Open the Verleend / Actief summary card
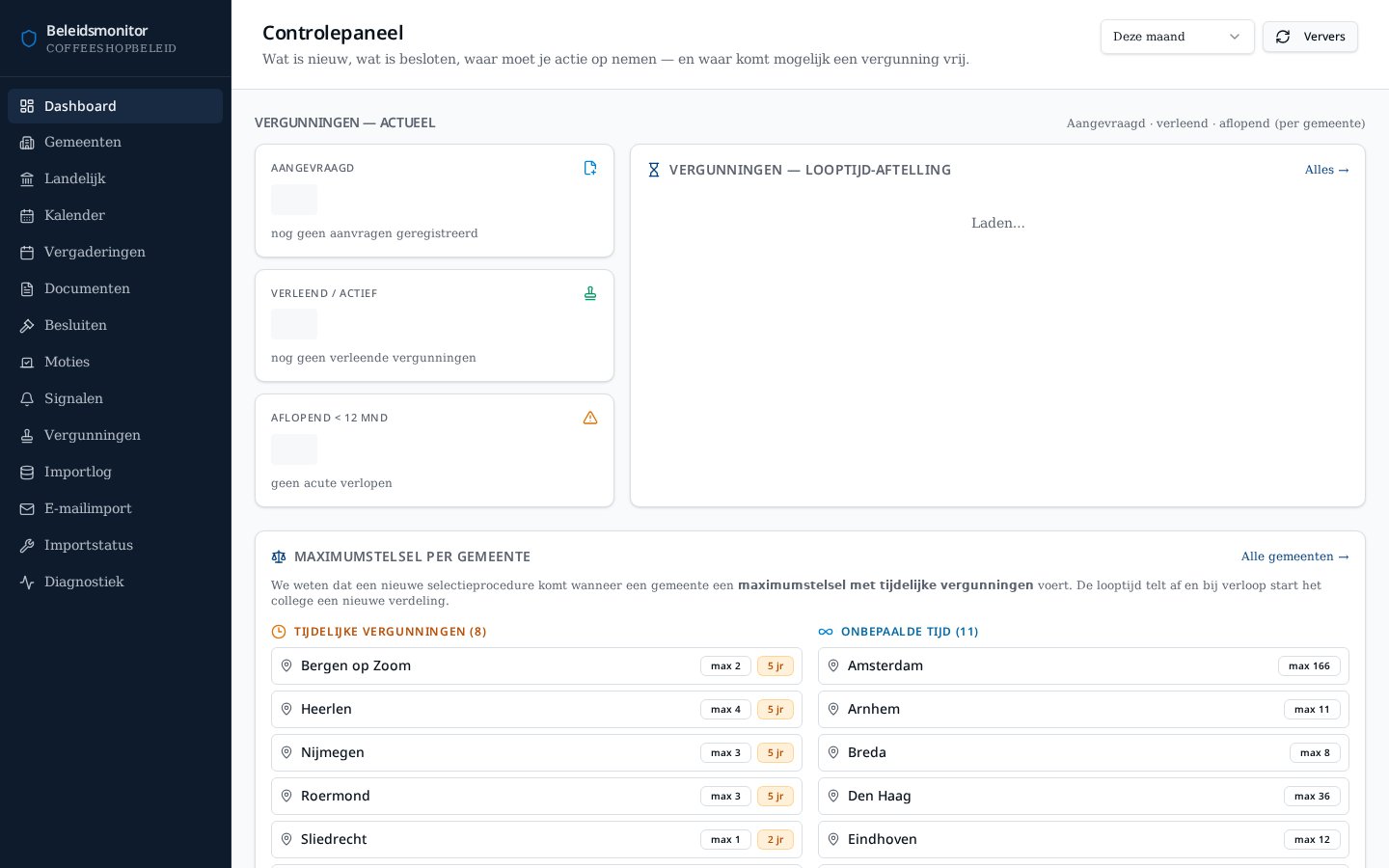 coord(434,326)
